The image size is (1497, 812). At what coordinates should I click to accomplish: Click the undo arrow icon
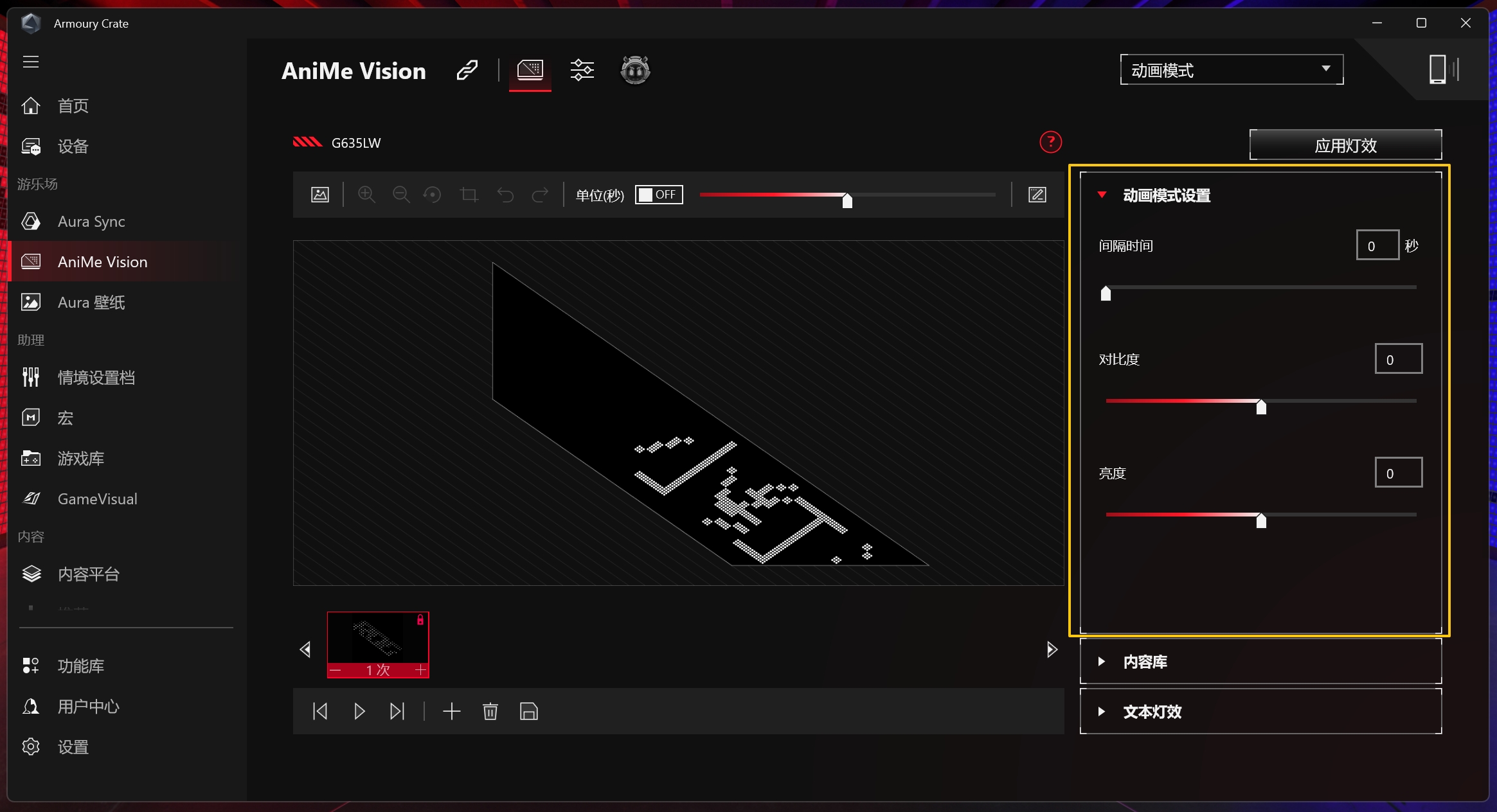tap(506, 195)
